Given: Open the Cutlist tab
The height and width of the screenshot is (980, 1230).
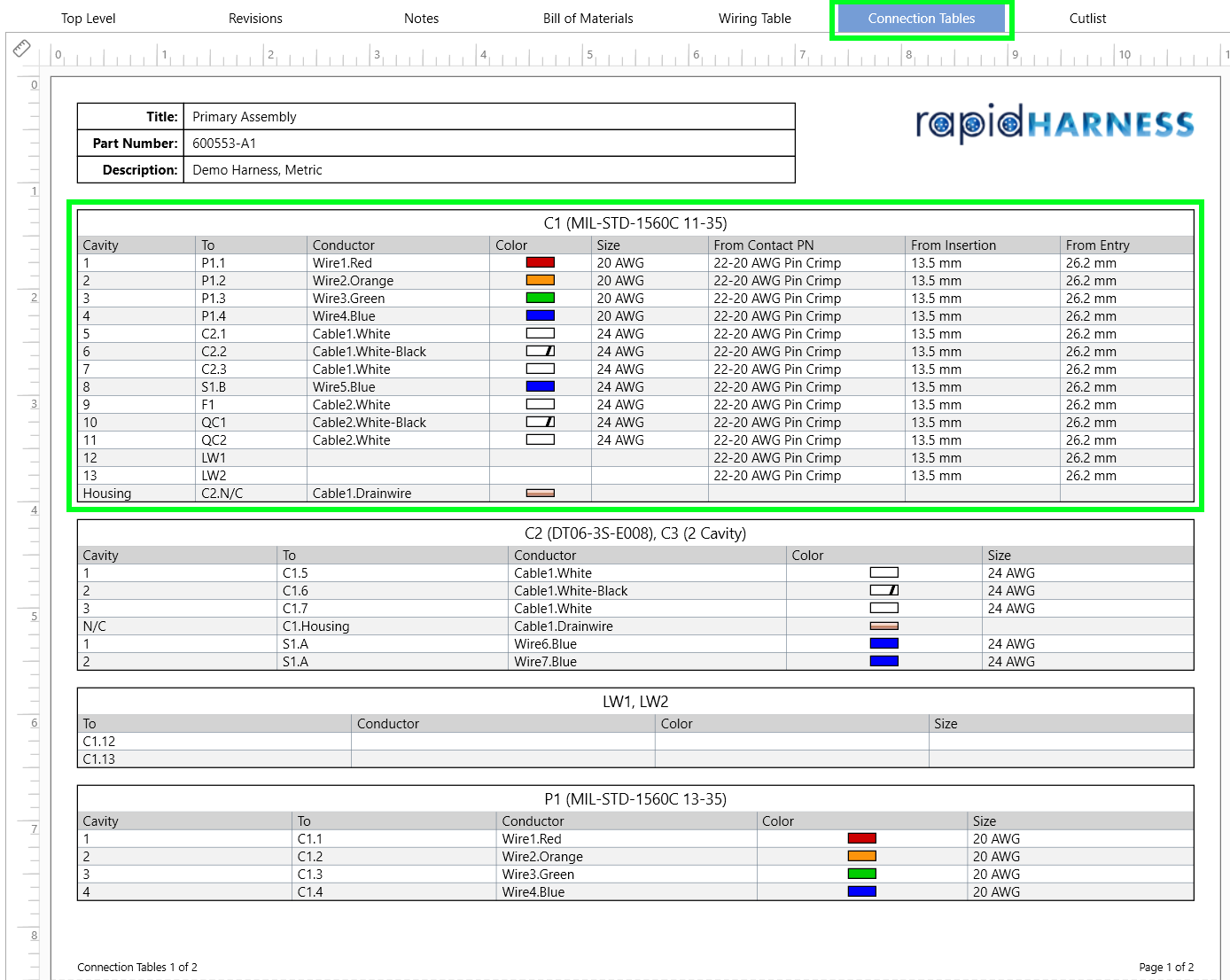Looking at the screenshot, I should [x=1087, y=19].
